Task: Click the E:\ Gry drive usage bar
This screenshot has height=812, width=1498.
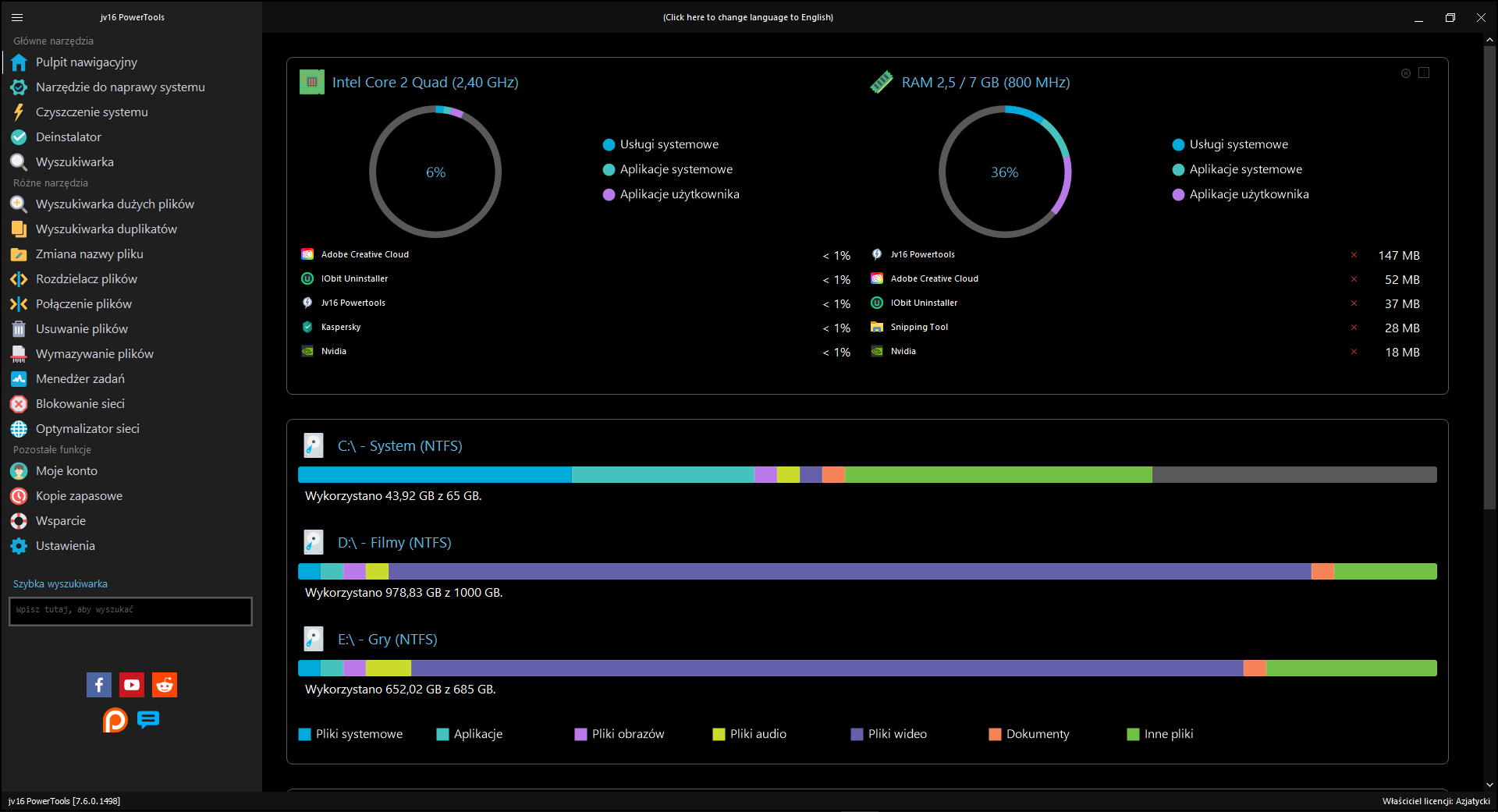Action: tap(868, 668)
